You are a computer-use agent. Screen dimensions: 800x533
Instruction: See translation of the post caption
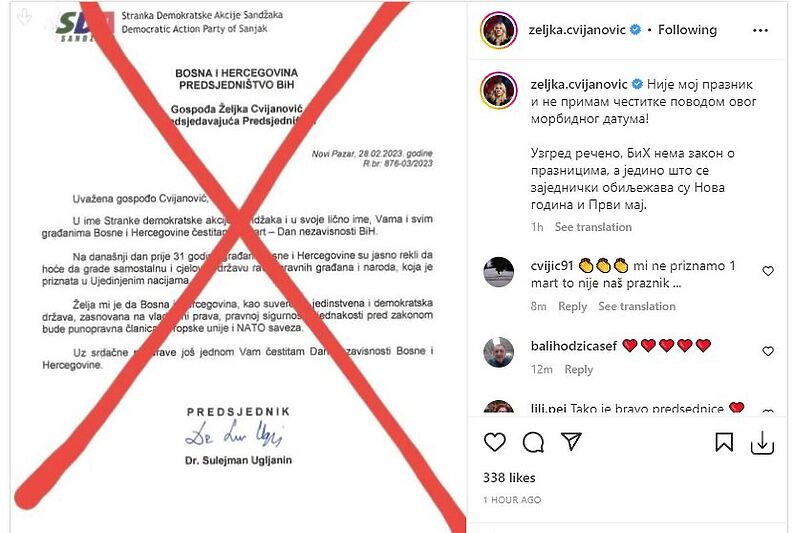(593, 227)
